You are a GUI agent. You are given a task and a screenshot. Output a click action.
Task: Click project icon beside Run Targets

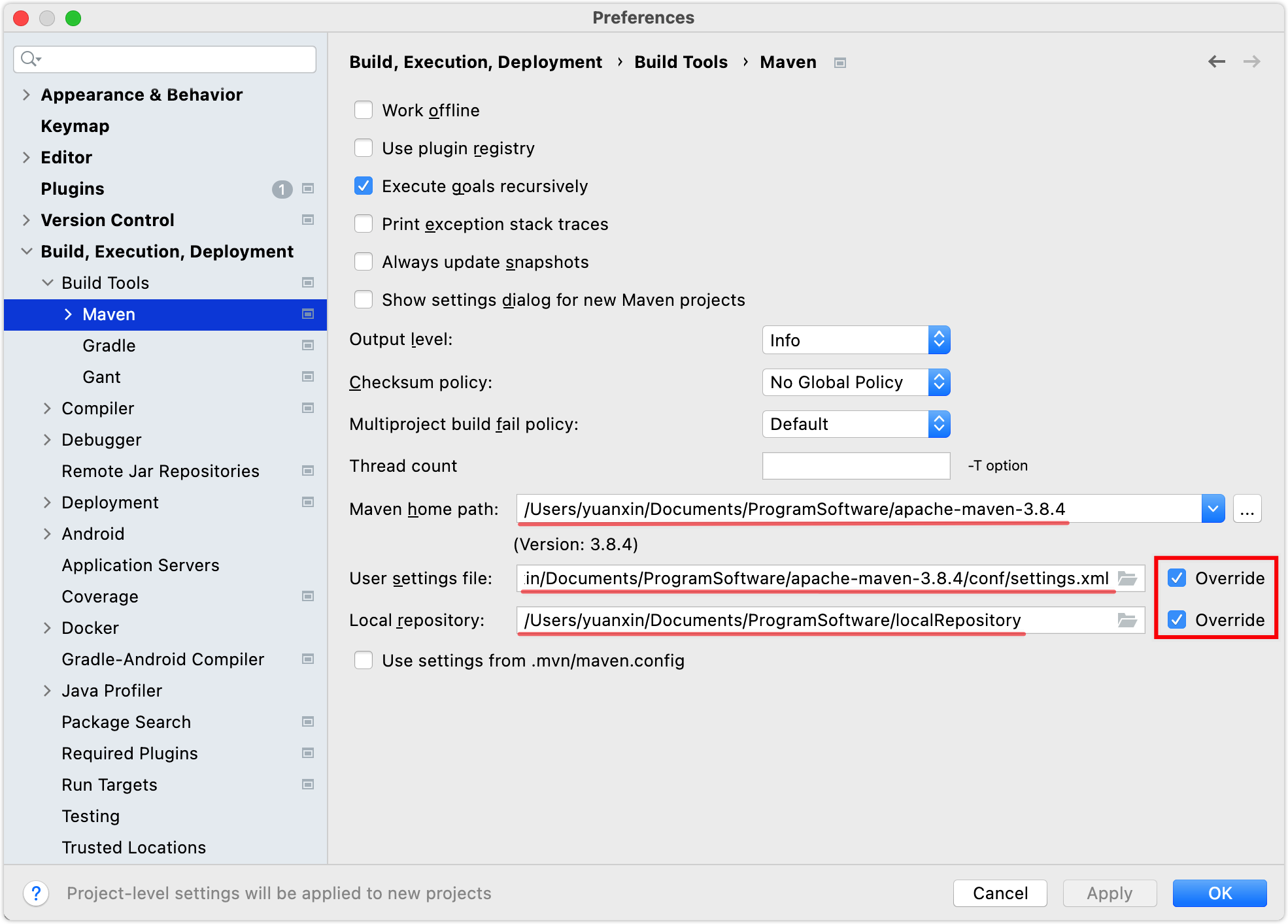[308, 785]
